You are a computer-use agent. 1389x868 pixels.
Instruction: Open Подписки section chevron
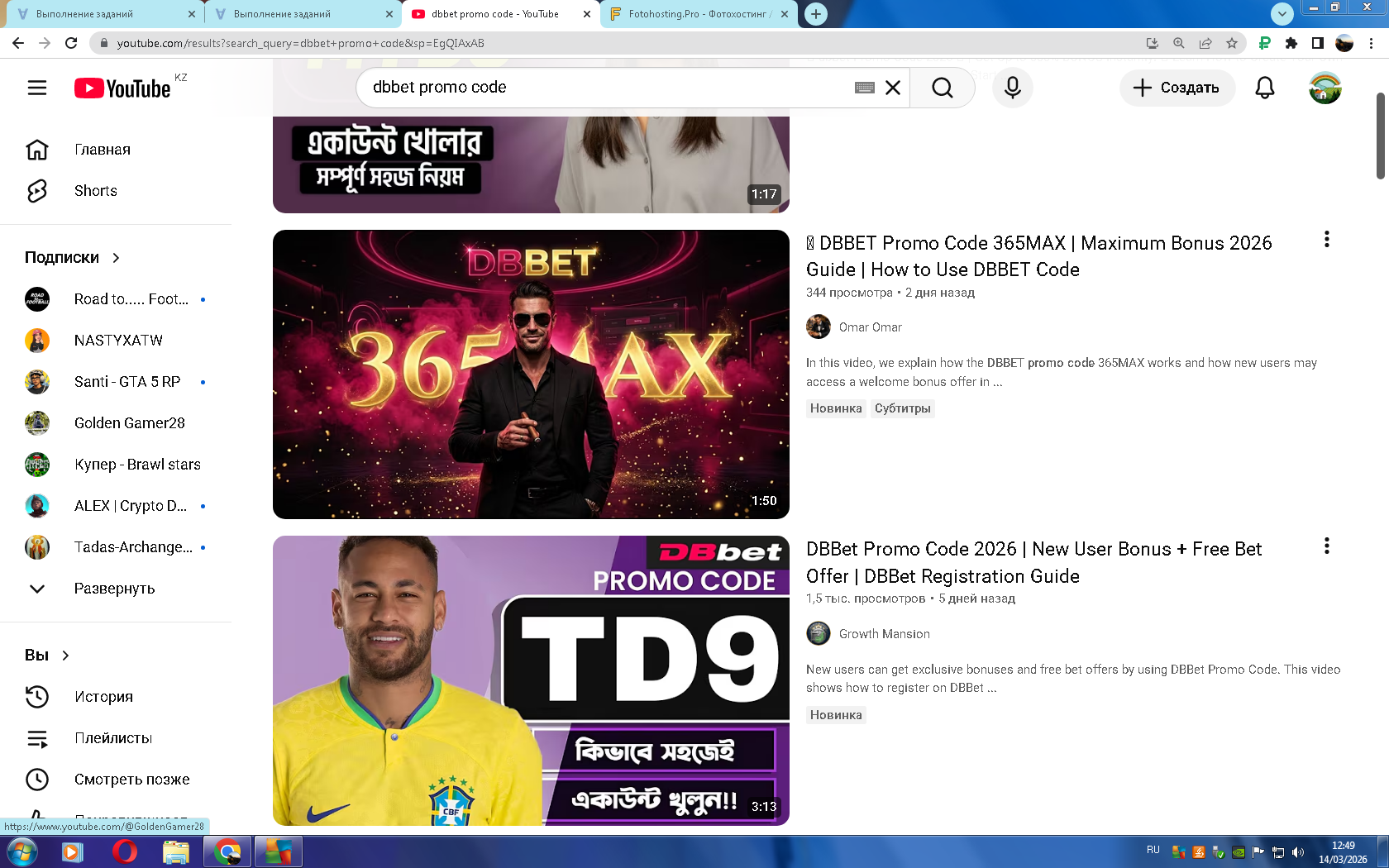[x=116, y=258]
